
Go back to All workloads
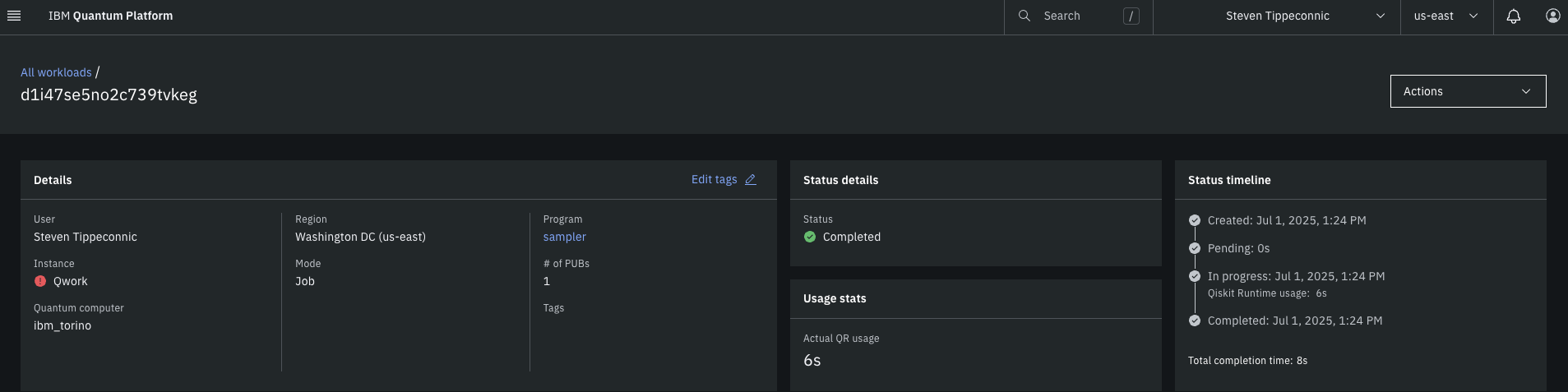[56, 72]
